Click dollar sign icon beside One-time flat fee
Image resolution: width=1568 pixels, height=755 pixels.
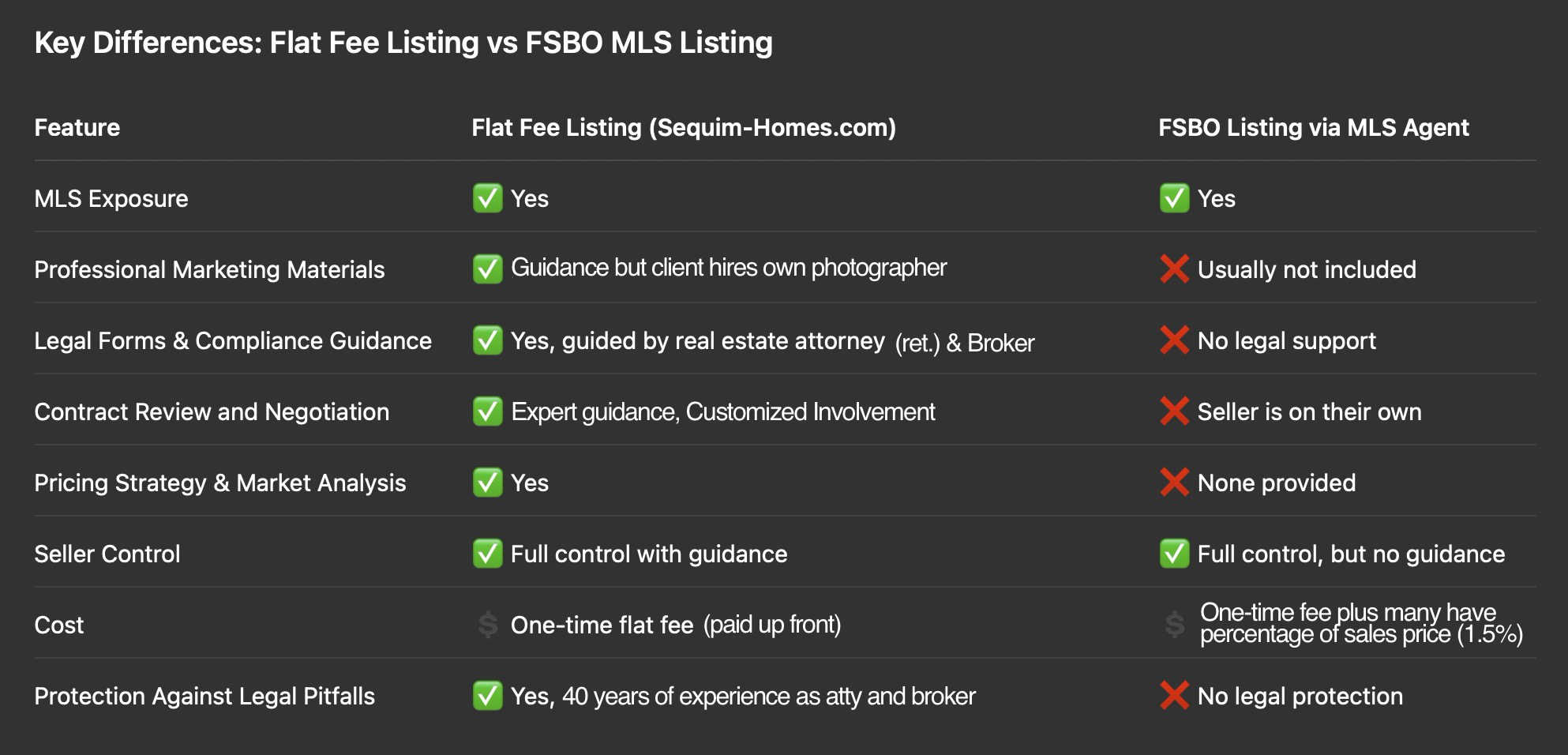click(488, 625)
